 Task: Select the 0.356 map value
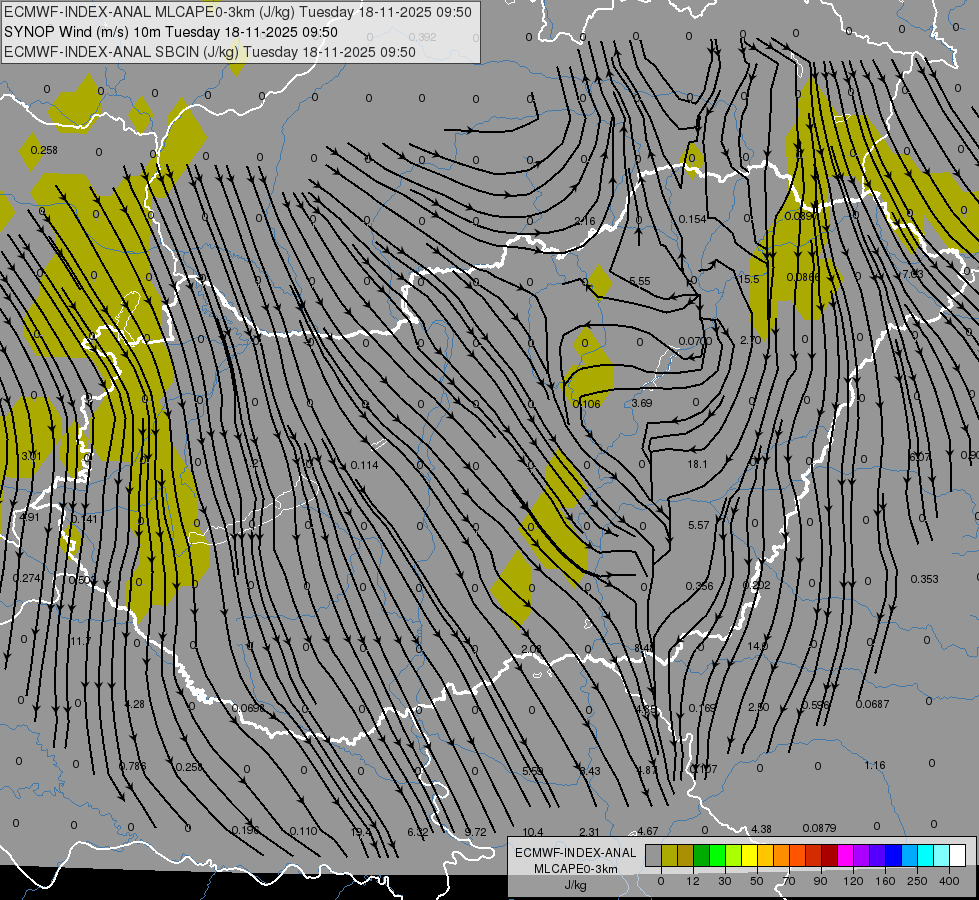tap(699, 586)
